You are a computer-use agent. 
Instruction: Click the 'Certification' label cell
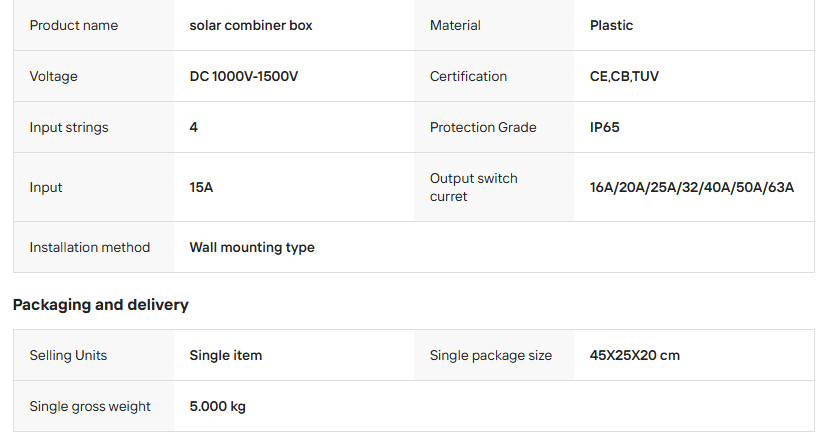point(468,76)
